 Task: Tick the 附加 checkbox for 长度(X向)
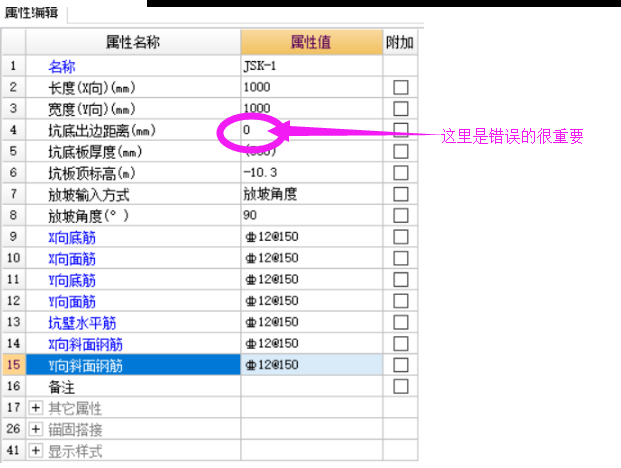(x=401, y=88)
